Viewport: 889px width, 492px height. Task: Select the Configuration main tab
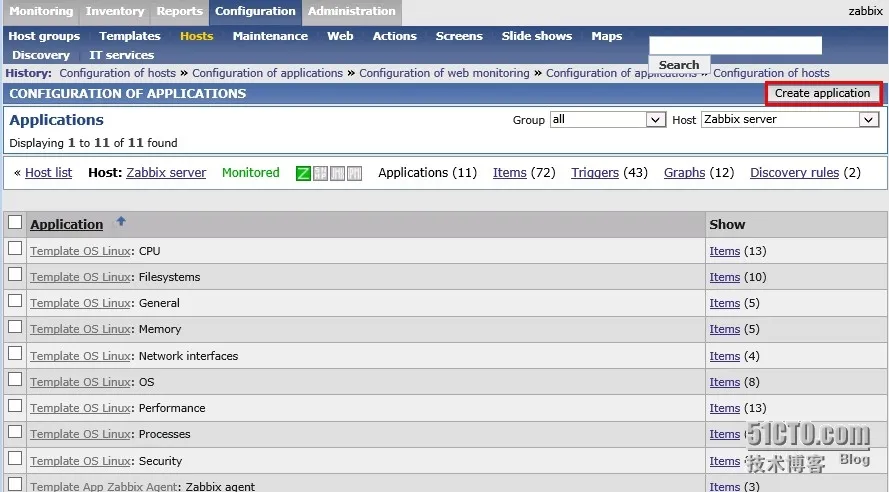255,11
